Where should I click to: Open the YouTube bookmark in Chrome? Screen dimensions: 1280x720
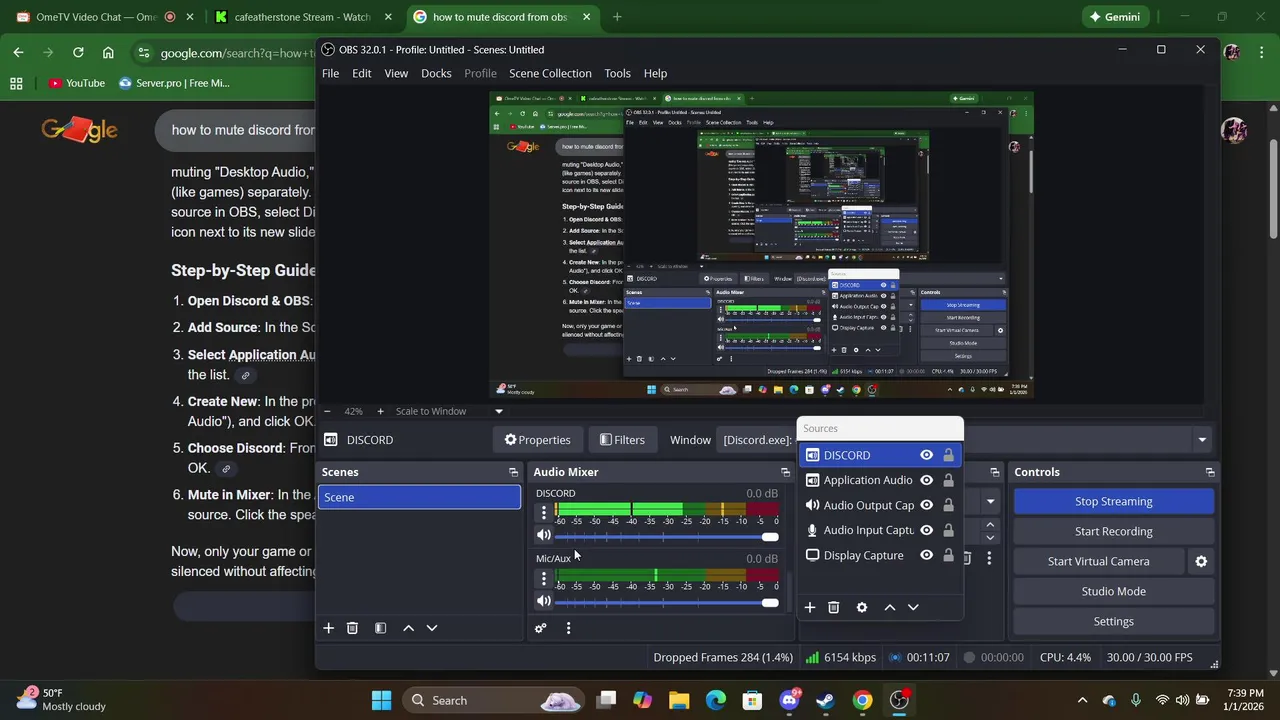tap(77, 83)
